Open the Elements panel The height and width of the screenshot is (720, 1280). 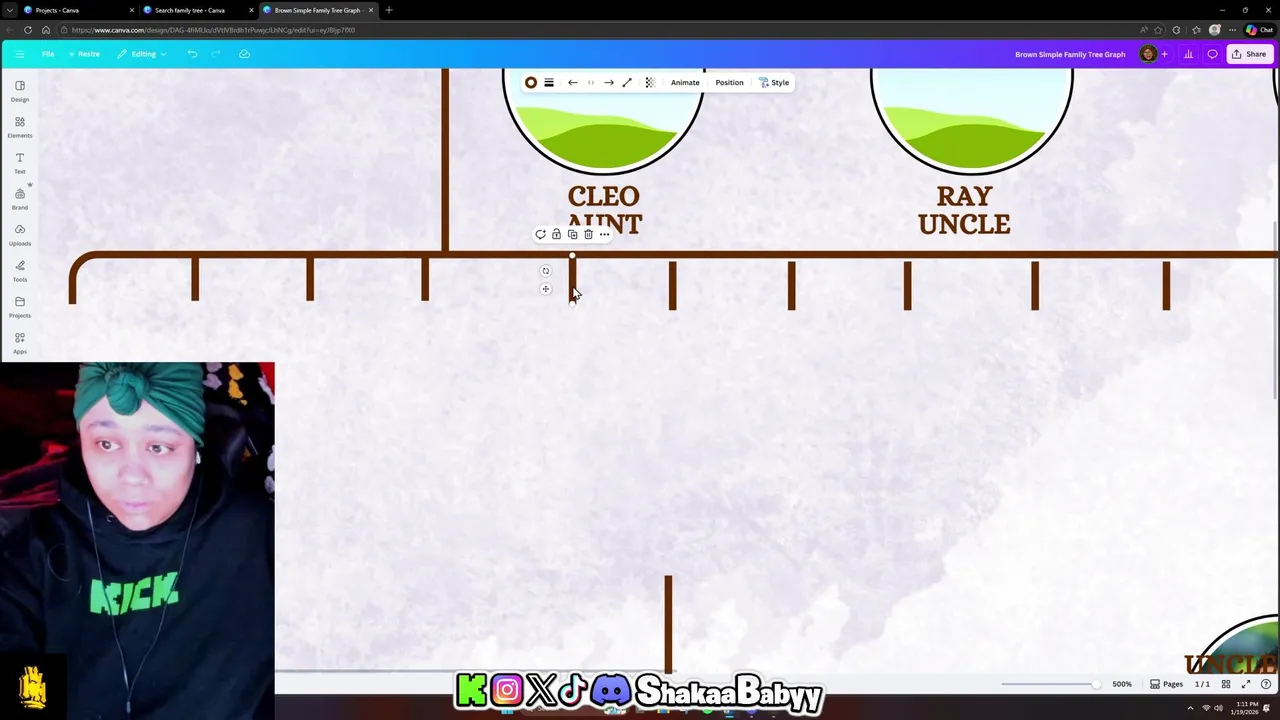[x=20, y=126]
